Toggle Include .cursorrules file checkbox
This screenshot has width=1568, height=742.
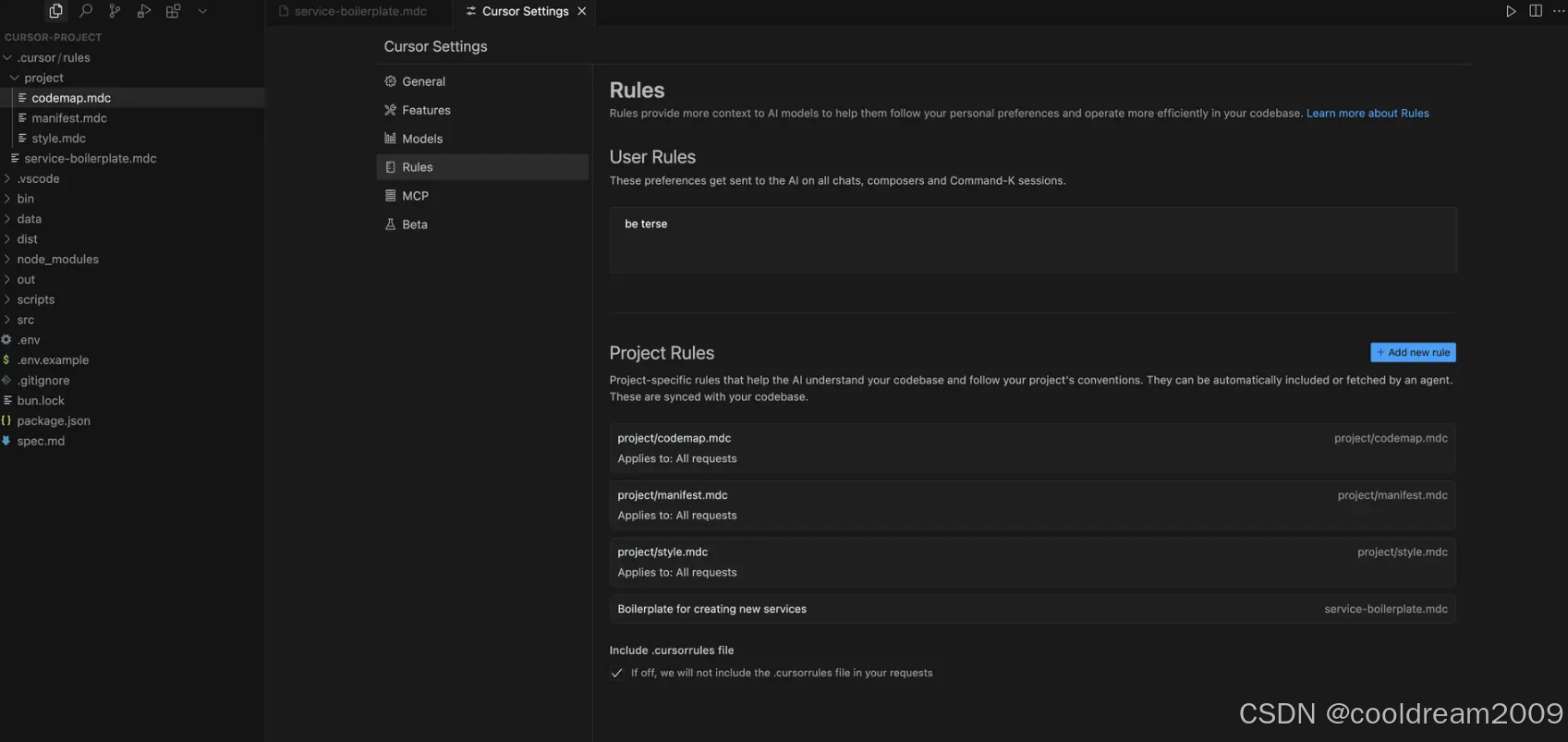click(617, 673)
